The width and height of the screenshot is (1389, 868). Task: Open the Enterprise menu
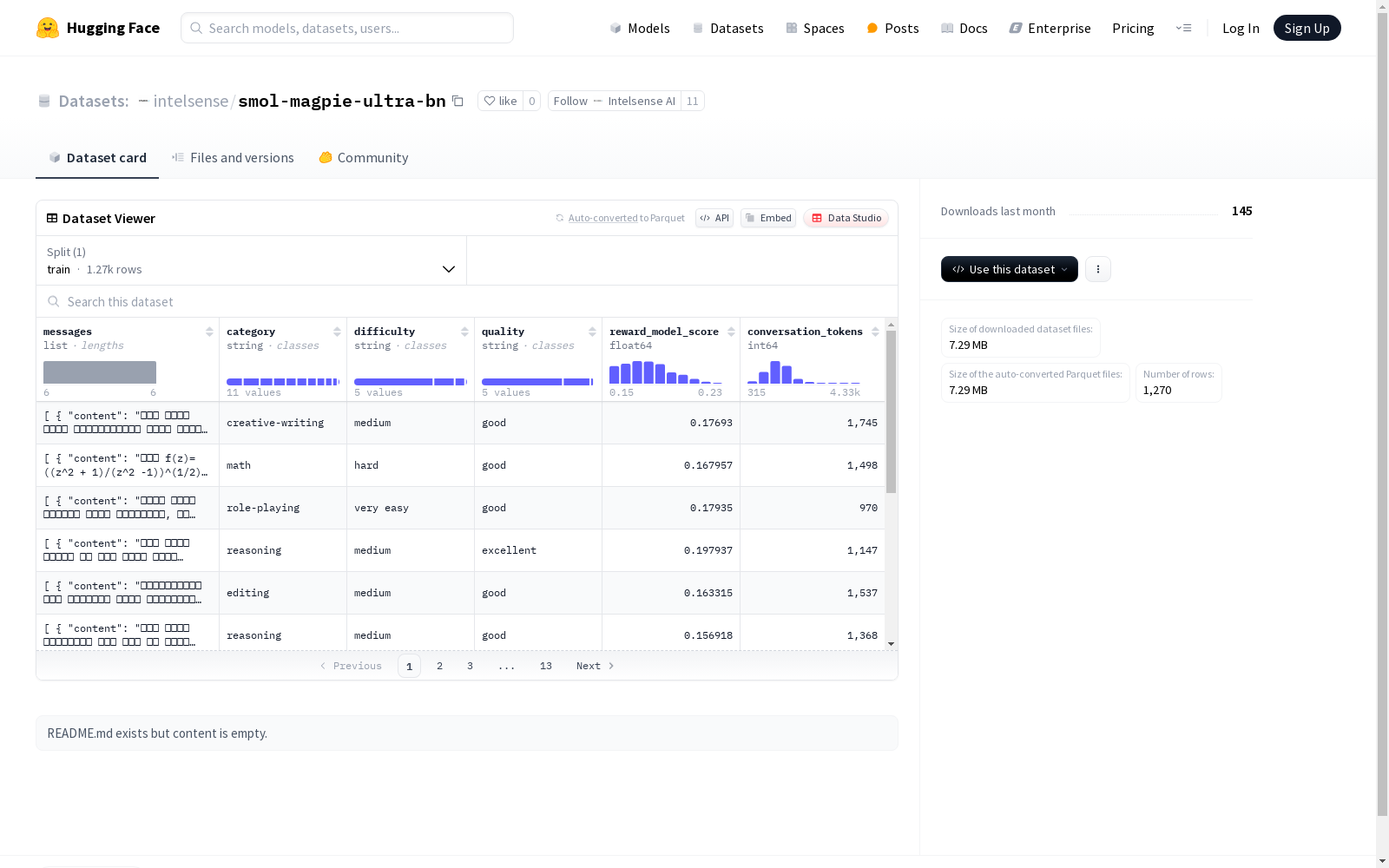(1050, 28)
